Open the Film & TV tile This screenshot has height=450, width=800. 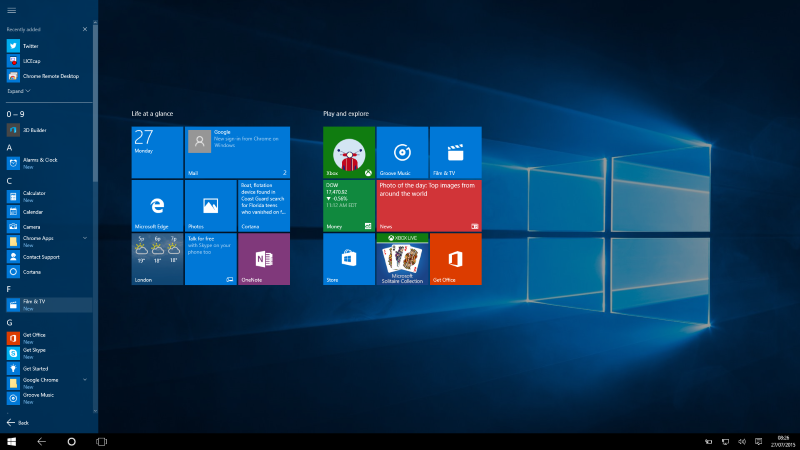click(456, 153)
